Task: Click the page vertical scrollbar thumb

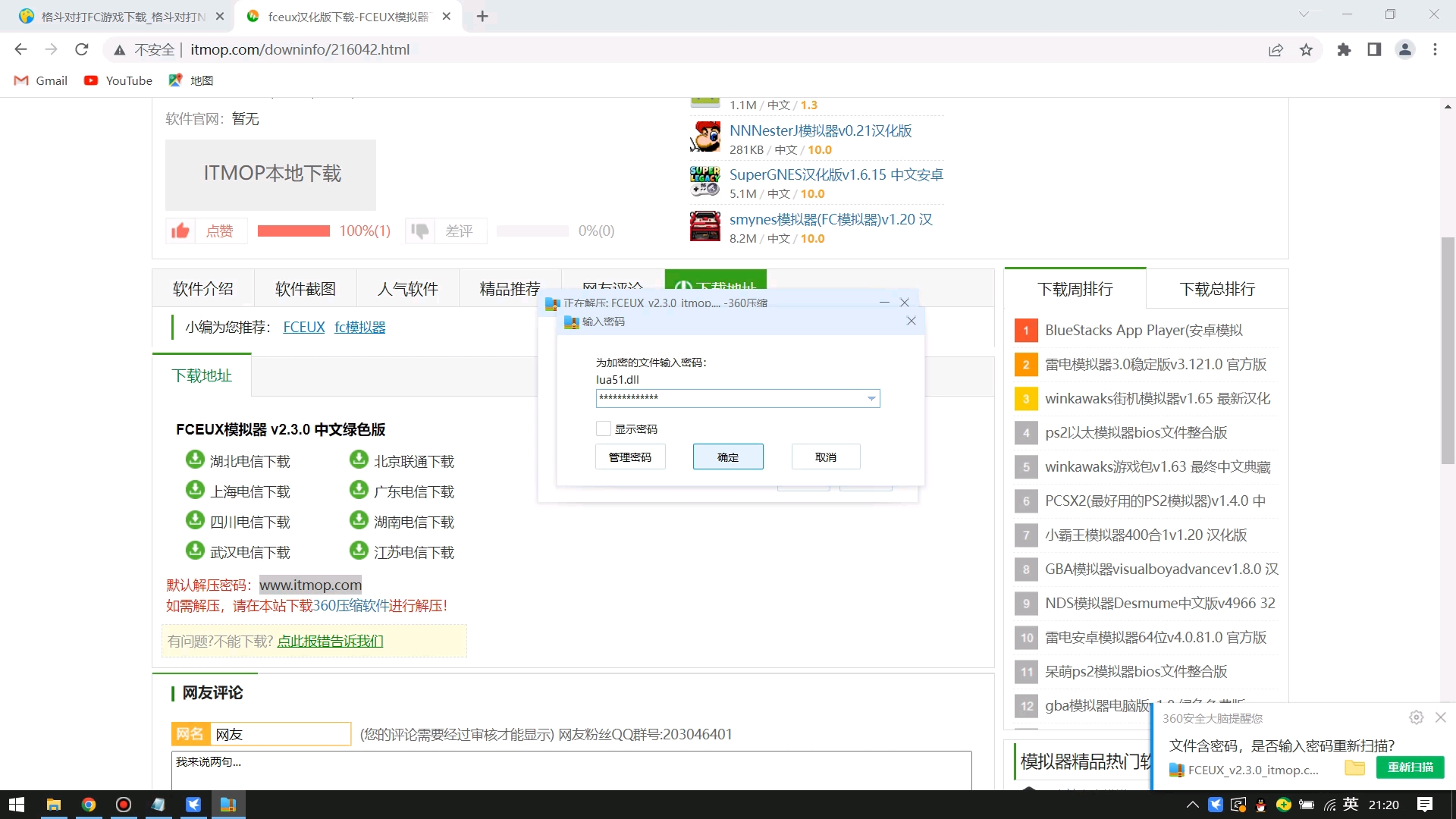Action: 1448,350
